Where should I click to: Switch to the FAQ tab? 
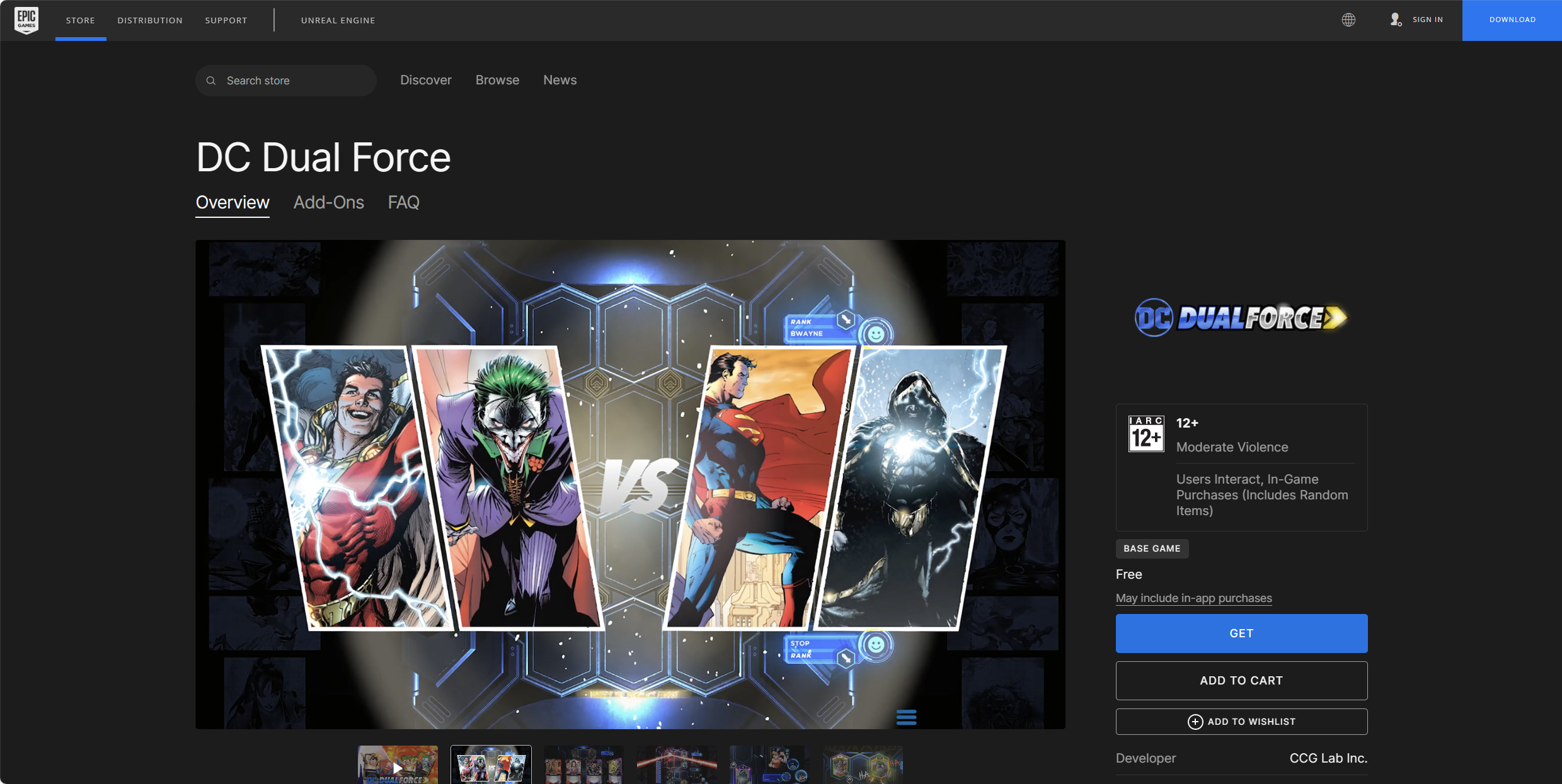(x=403, y=202)
